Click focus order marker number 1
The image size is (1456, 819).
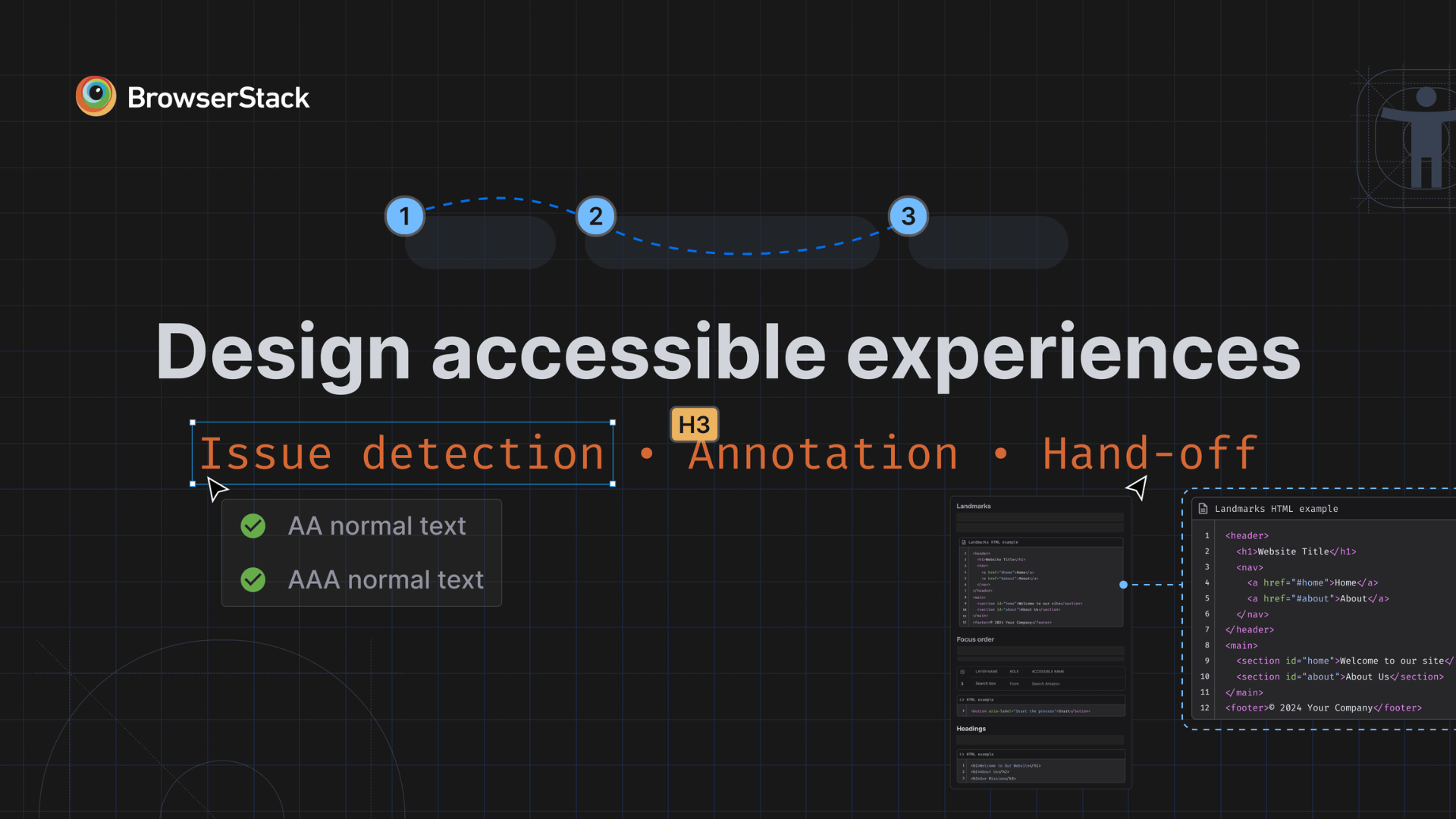404,216
